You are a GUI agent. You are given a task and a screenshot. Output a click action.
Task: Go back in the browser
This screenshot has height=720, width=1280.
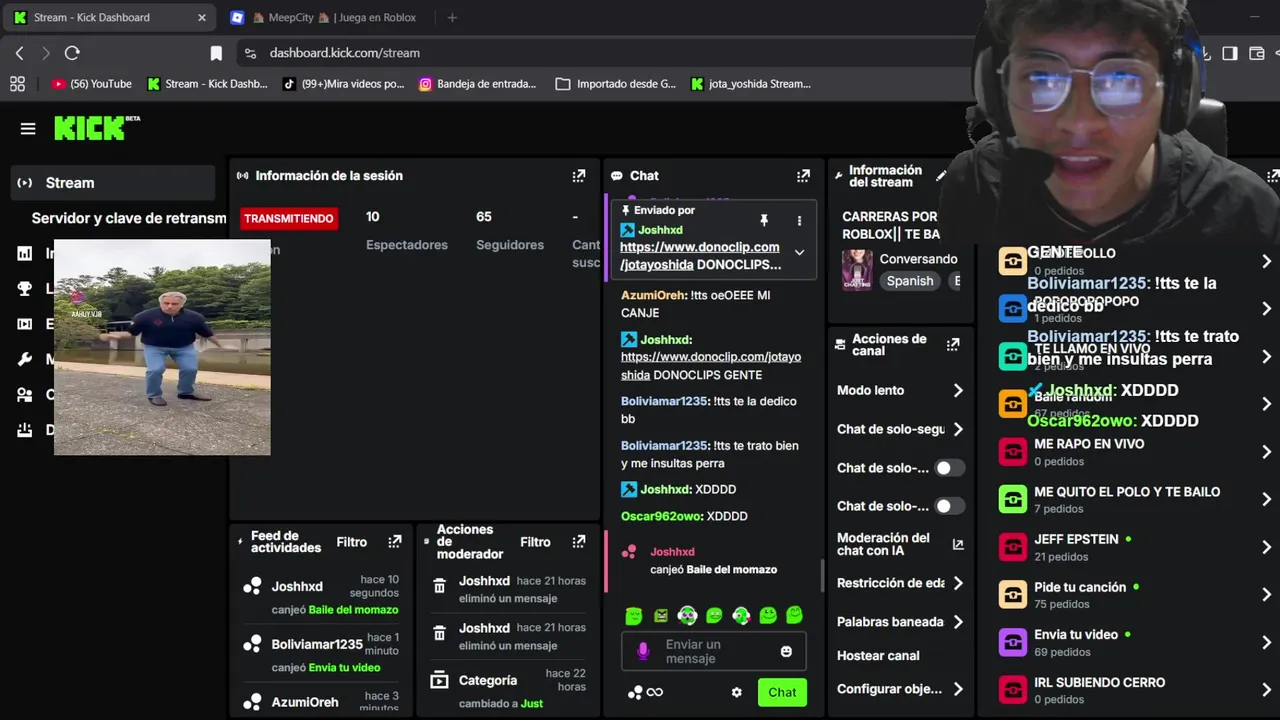19,53
